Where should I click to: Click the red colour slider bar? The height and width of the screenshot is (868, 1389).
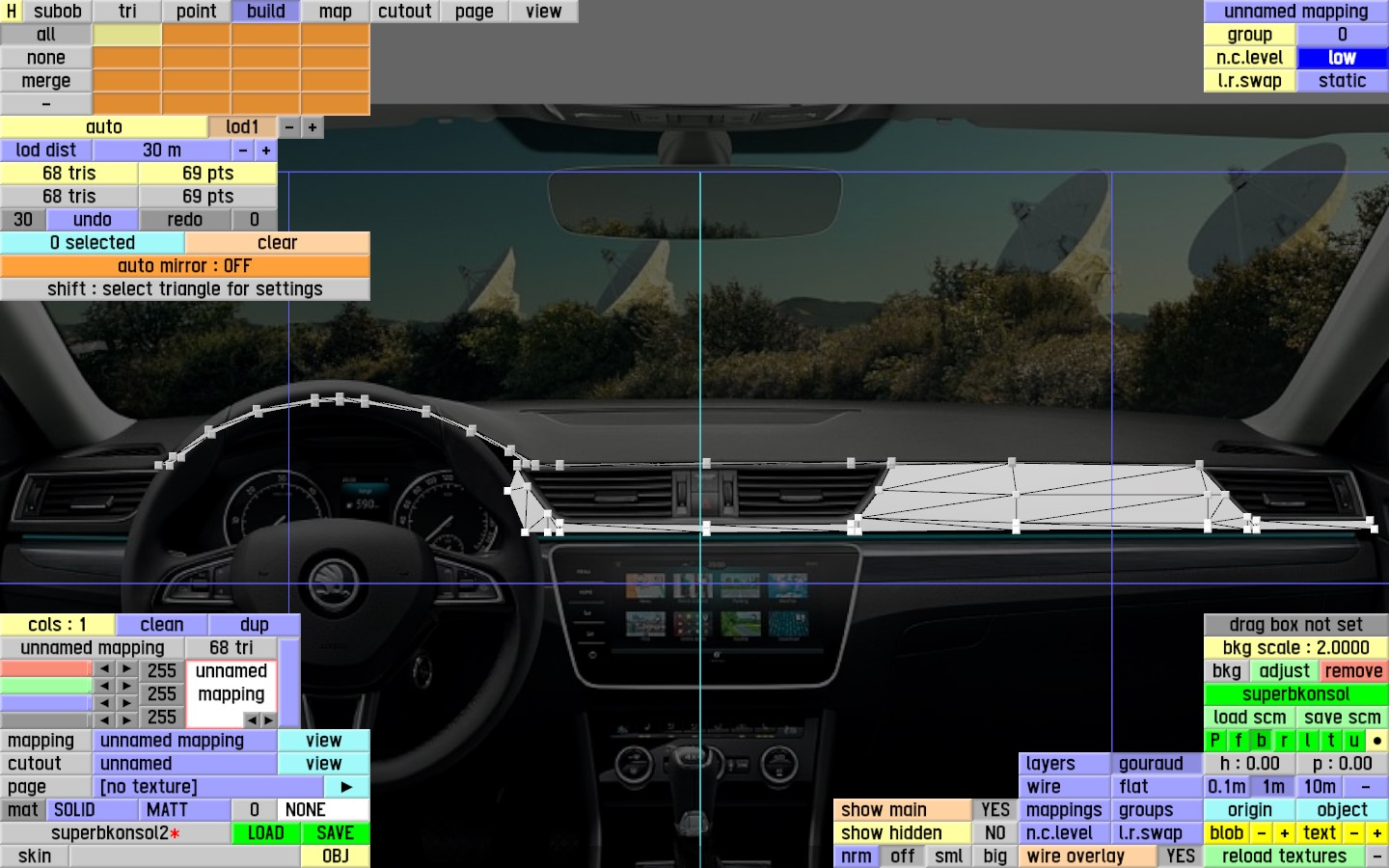click(x=46, y=669)
